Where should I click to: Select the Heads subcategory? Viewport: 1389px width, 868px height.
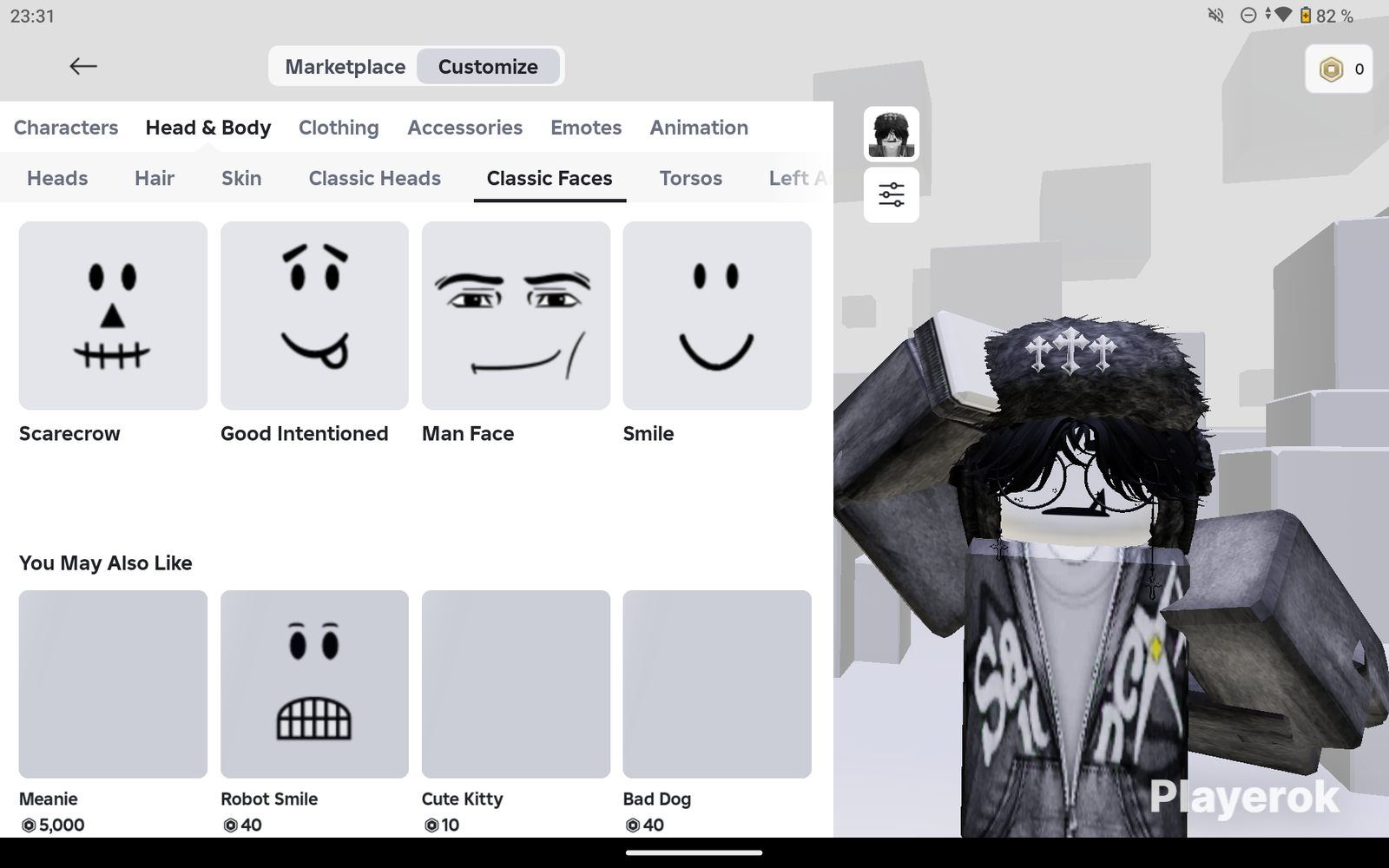pyautogui.click(x=57, y=178)
